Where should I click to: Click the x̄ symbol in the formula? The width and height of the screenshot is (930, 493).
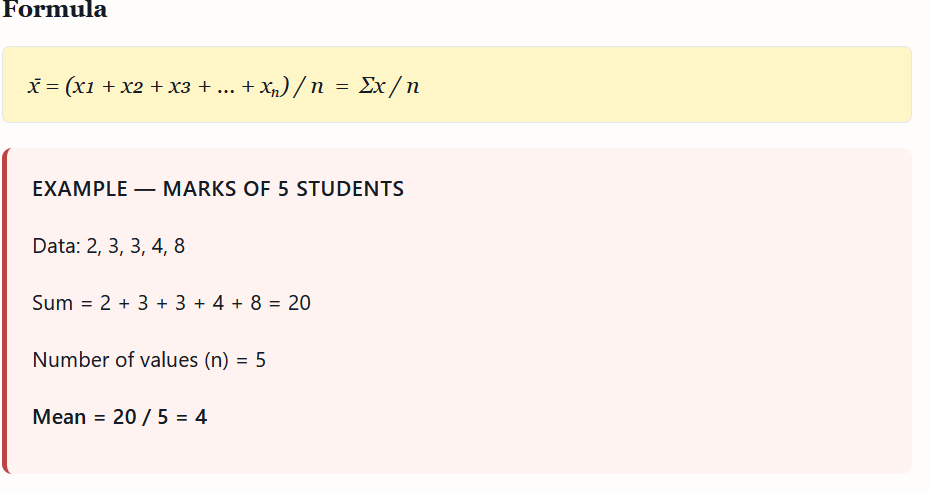[x=34, y=86]
